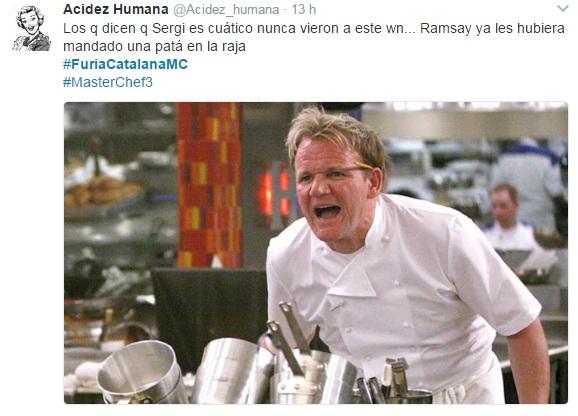Image resolution: width=578 pixels, height=416 pixels.
Task: Select the text line 'mandado una patá en la raja'
Action: coord(154,46)
